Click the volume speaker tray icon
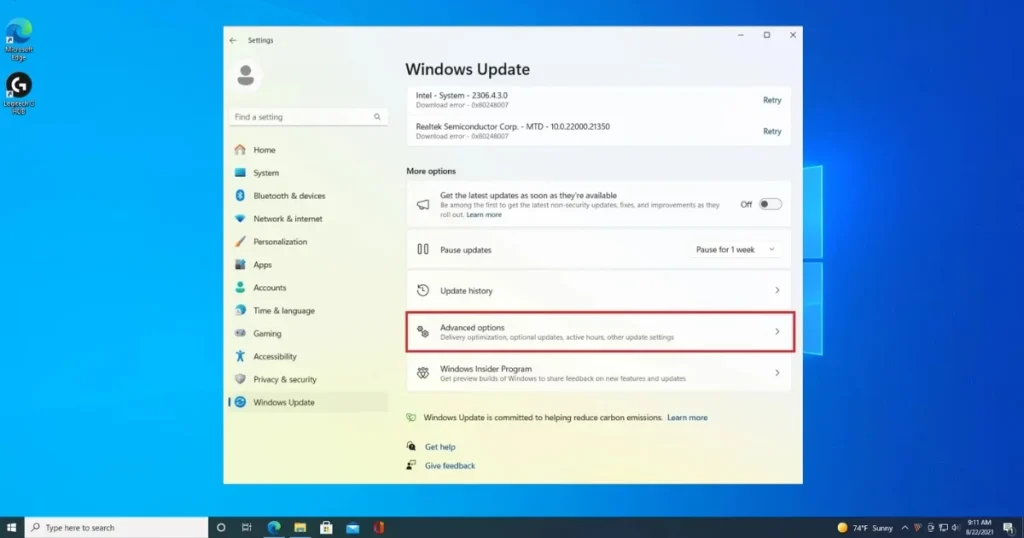 click(955, 528)
